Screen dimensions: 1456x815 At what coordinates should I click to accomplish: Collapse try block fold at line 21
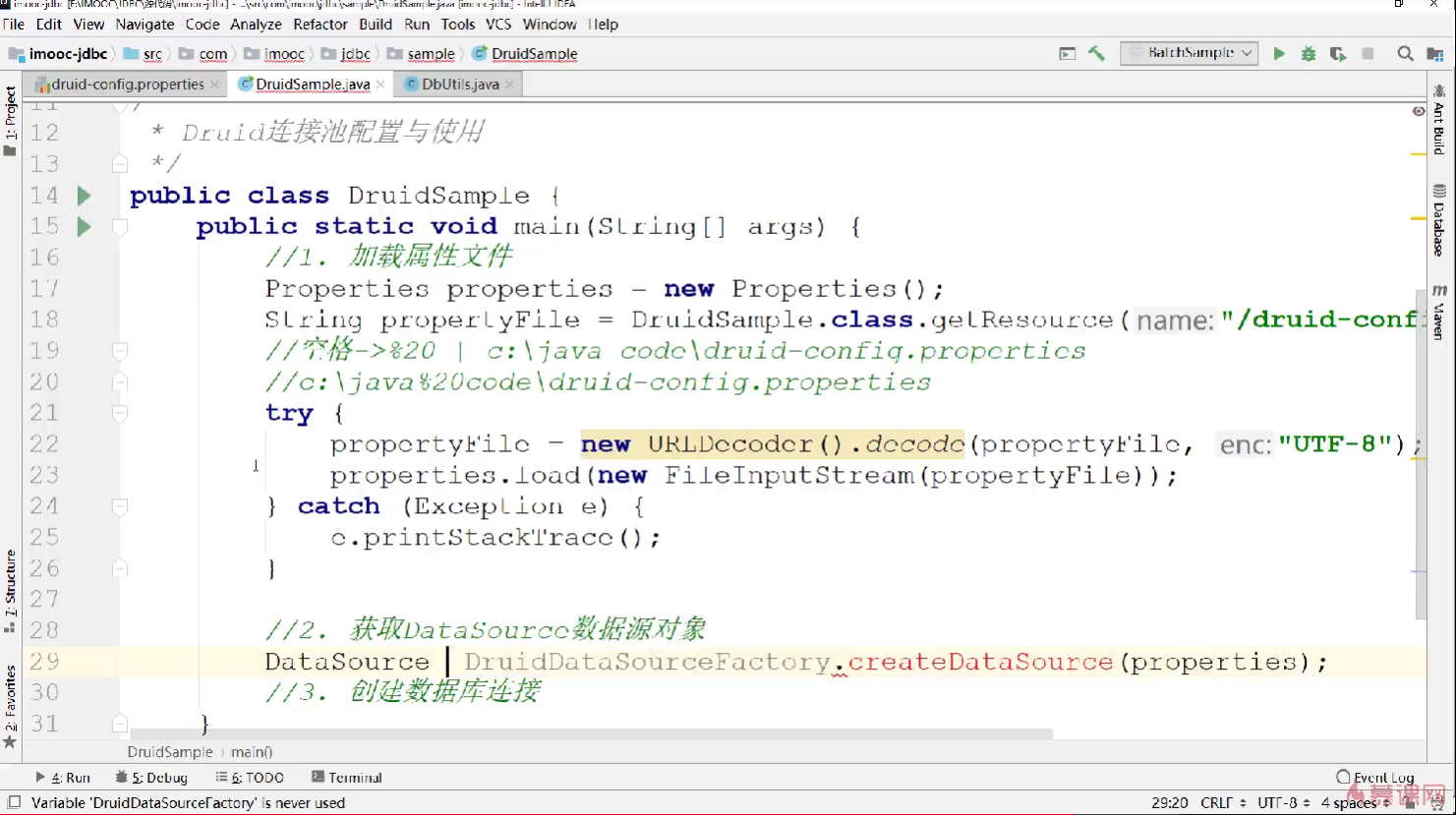pyautogui.click(x=120, y=414)
